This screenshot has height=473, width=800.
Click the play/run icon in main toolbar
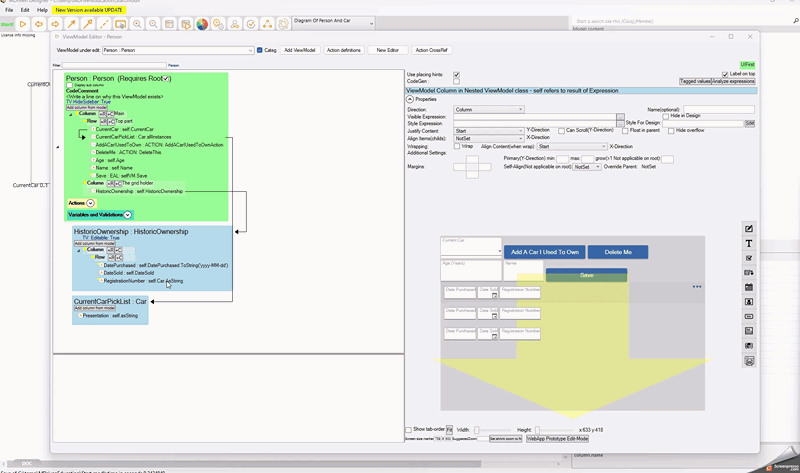coord(23,23)
